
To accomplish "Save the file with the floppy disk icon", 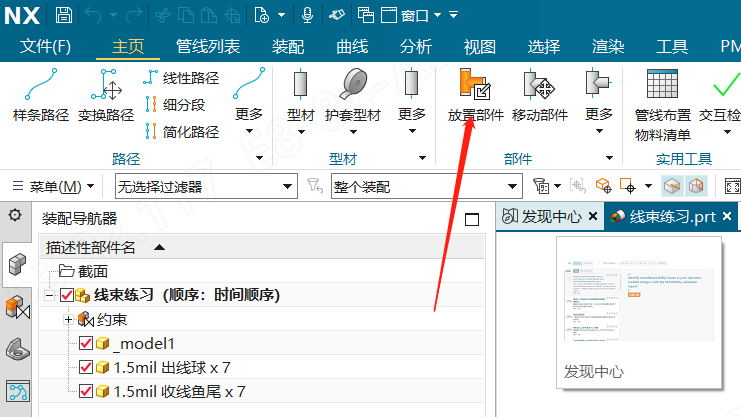I will point(64,15).
